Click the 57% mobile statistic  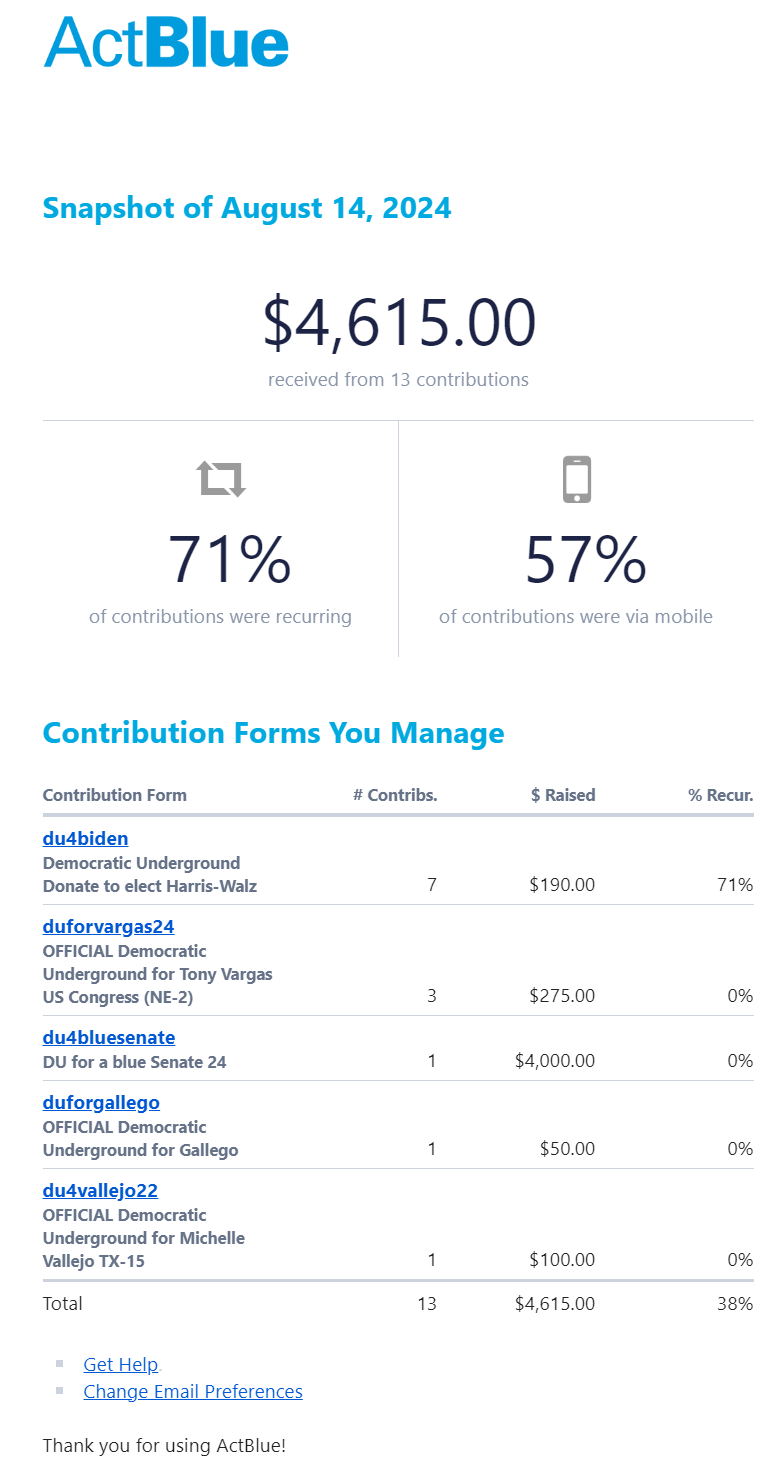point(585,560)
